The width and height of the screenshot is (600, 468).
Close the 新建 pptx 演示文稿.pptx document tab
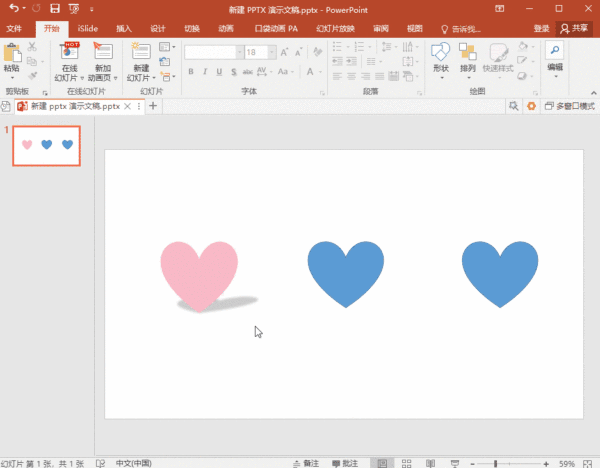127,106
